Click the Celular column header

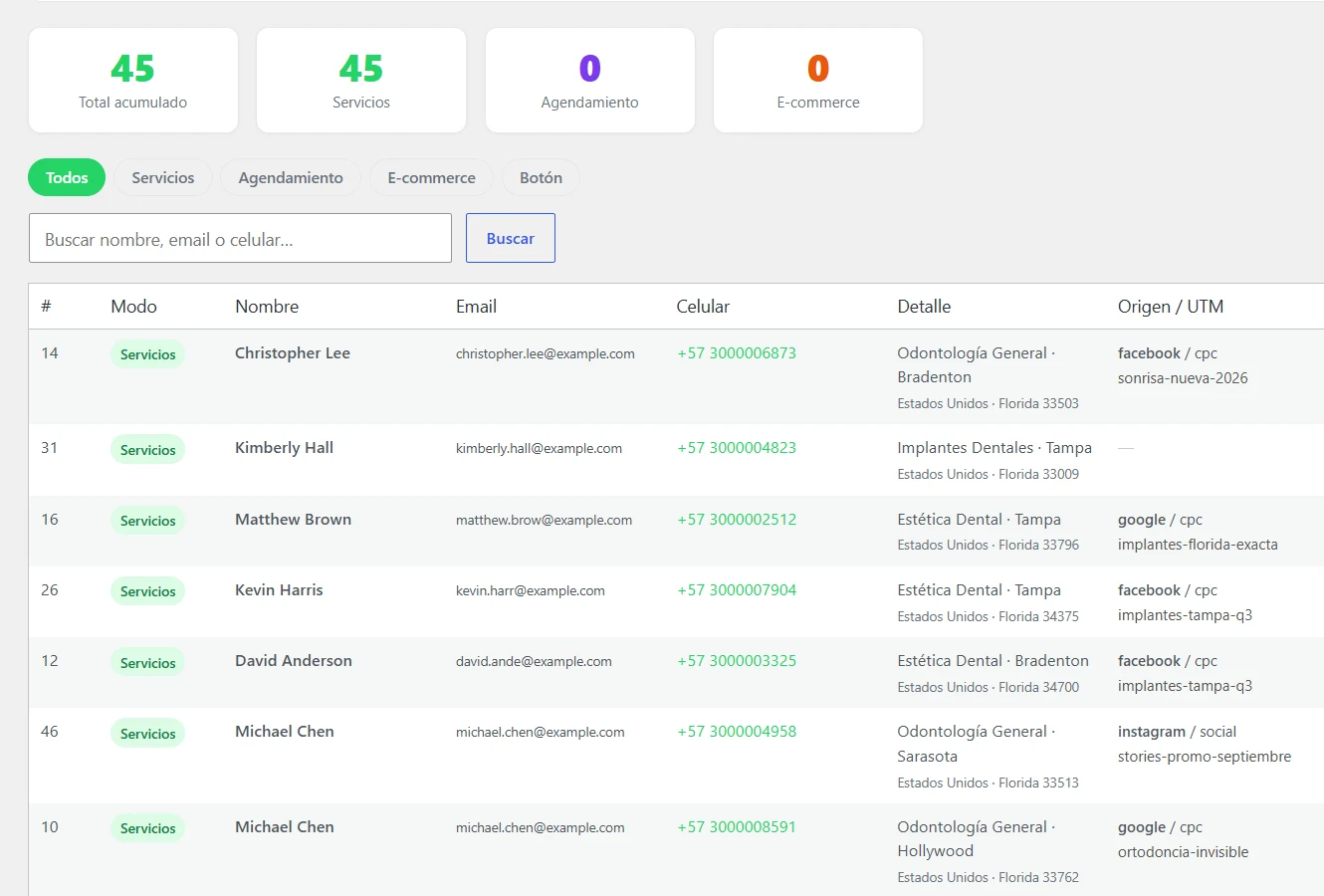(703, 307)
